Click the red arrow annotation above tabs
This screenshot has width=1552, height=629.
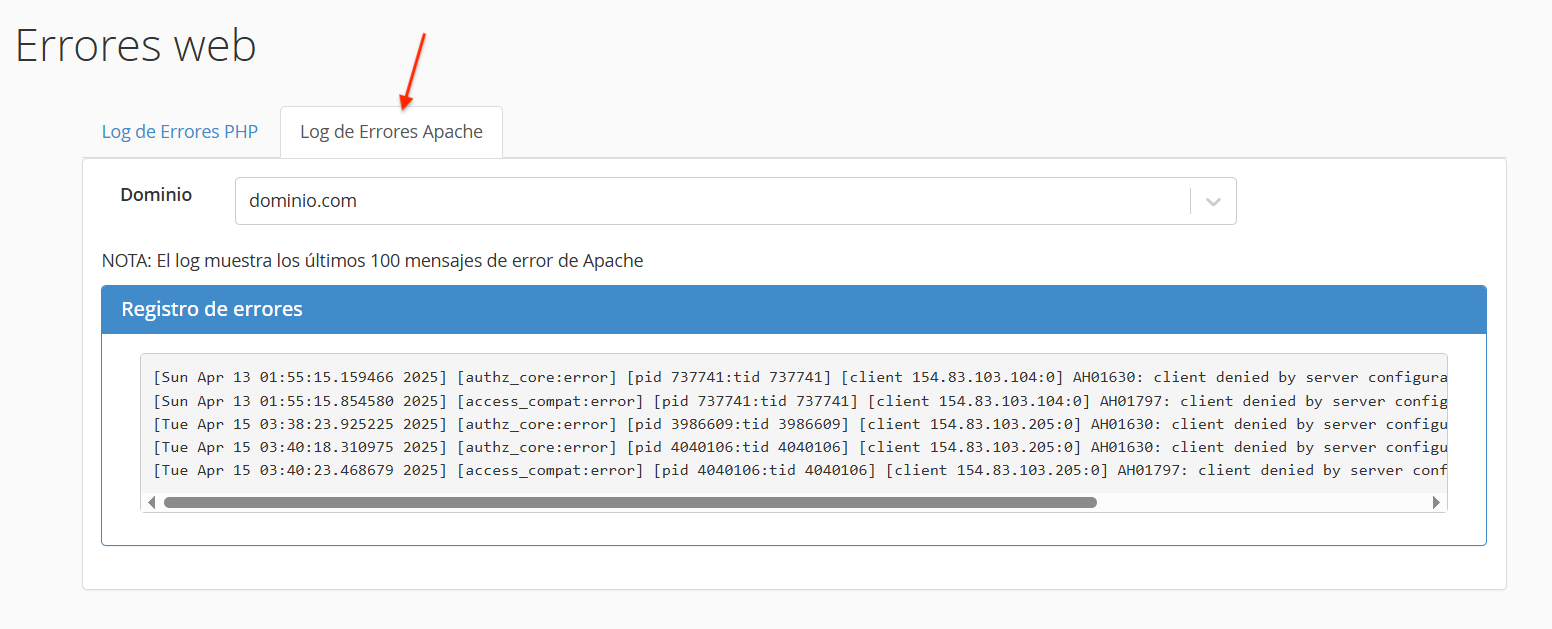tap(413, 70)
